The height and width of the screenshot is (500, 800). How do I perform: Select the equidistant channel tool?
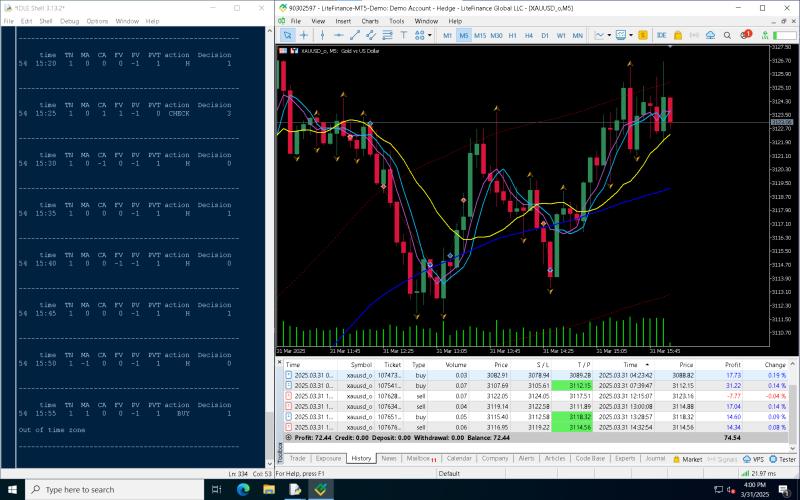point(371,35)
